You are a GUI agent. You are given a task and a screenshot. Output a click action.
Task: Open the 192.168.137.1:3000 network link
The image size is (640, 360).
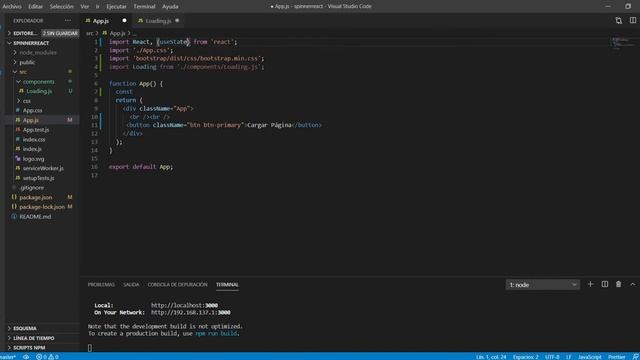[x=191, y=313]
